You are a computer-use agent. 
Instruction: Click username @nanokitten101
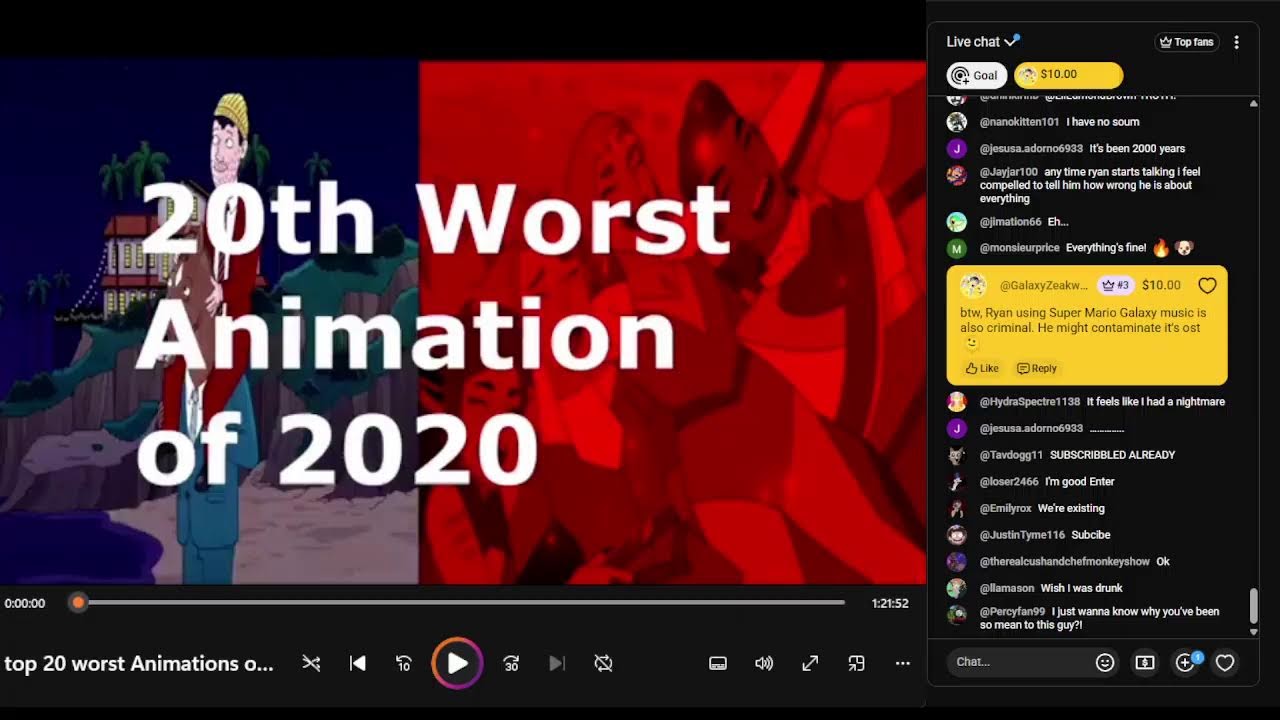coord(1019,122)
